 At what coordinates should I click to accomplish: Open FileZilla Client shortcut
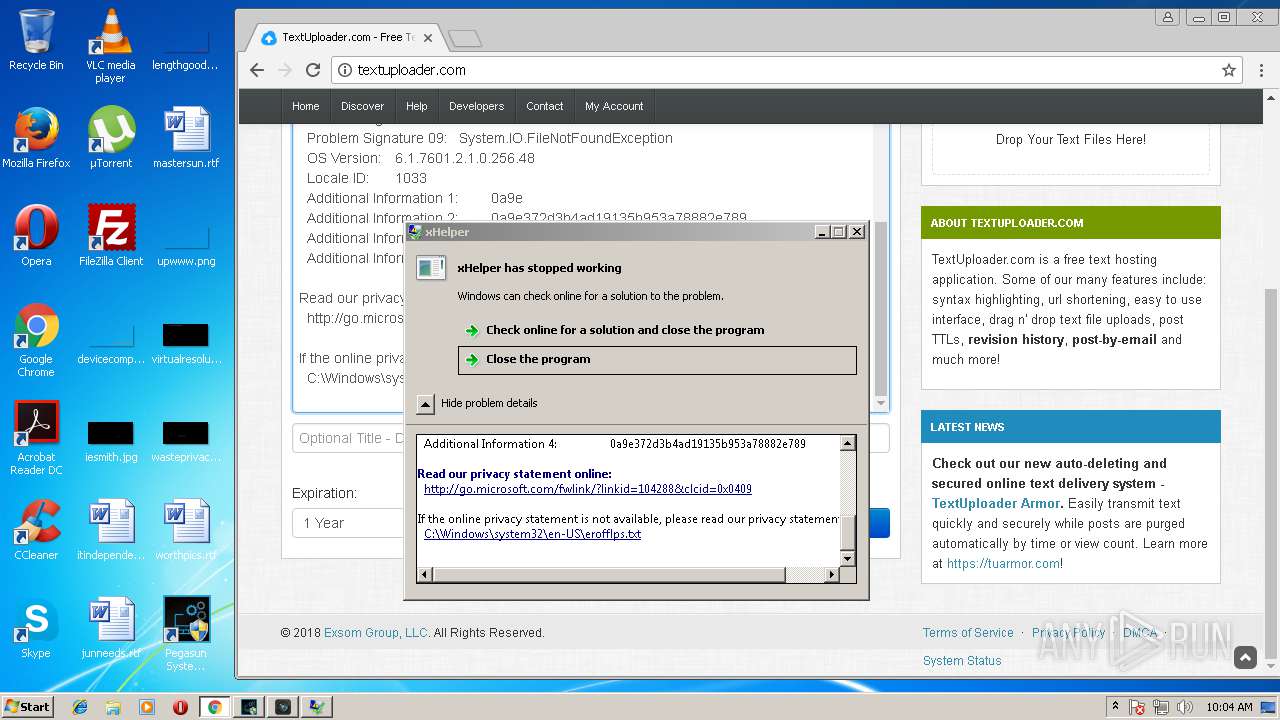click(x=111, y=236)
